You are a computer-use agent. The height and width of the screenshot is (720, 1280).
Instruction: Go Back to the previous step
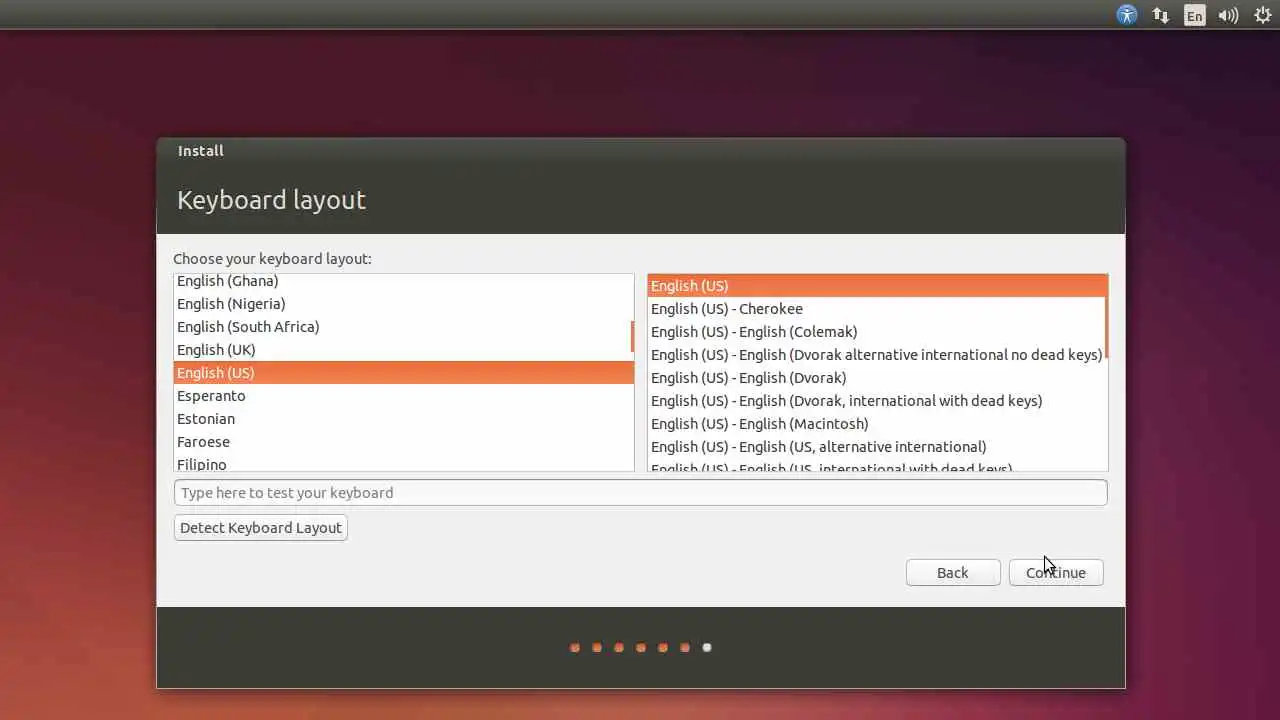click(x=953, y=572)
